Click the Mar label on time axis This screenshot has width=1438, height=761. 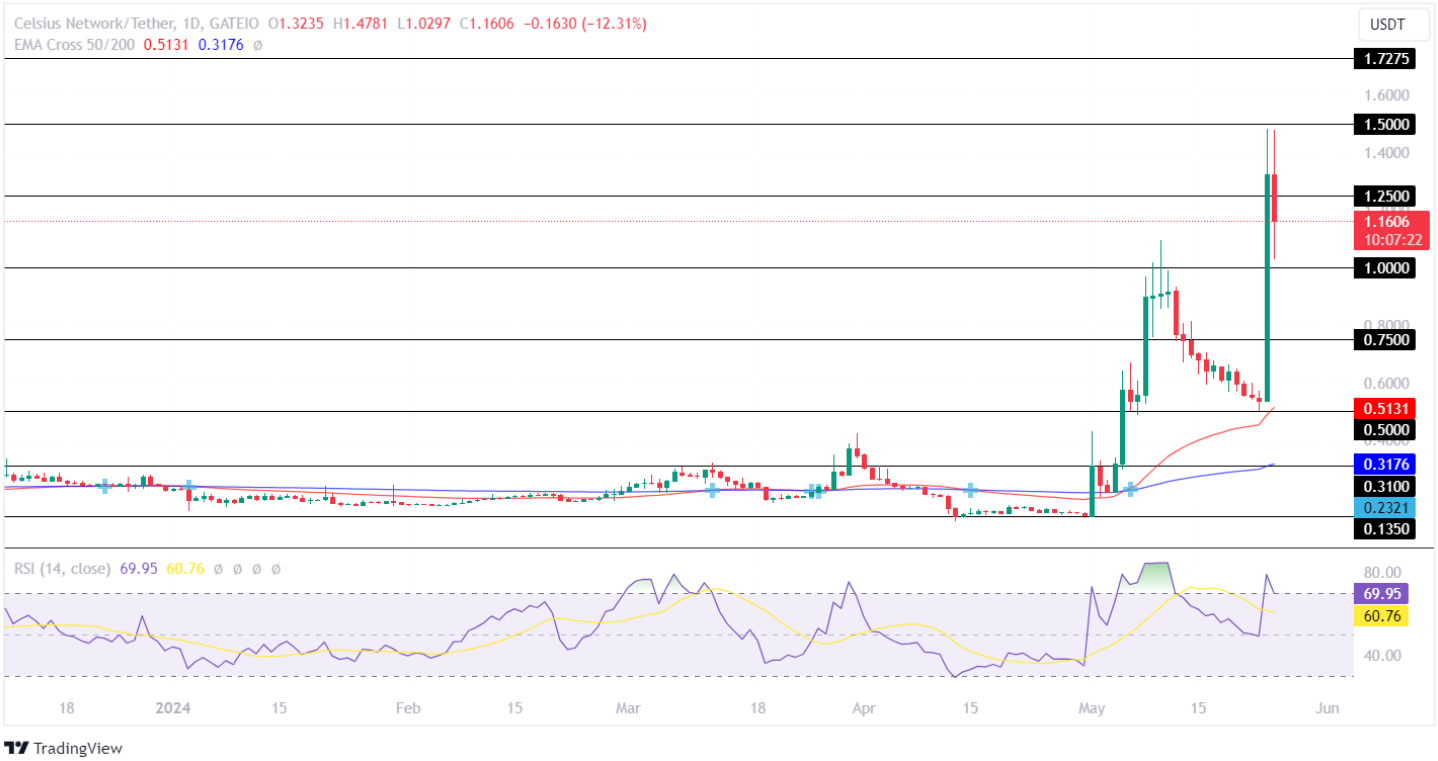pyautogui.click(x=628, y=708)
